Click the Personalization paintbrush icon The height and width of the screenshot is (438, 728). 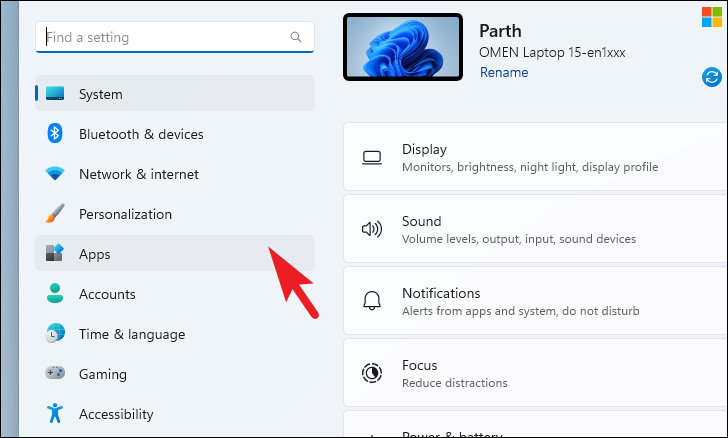click(55, 213)
